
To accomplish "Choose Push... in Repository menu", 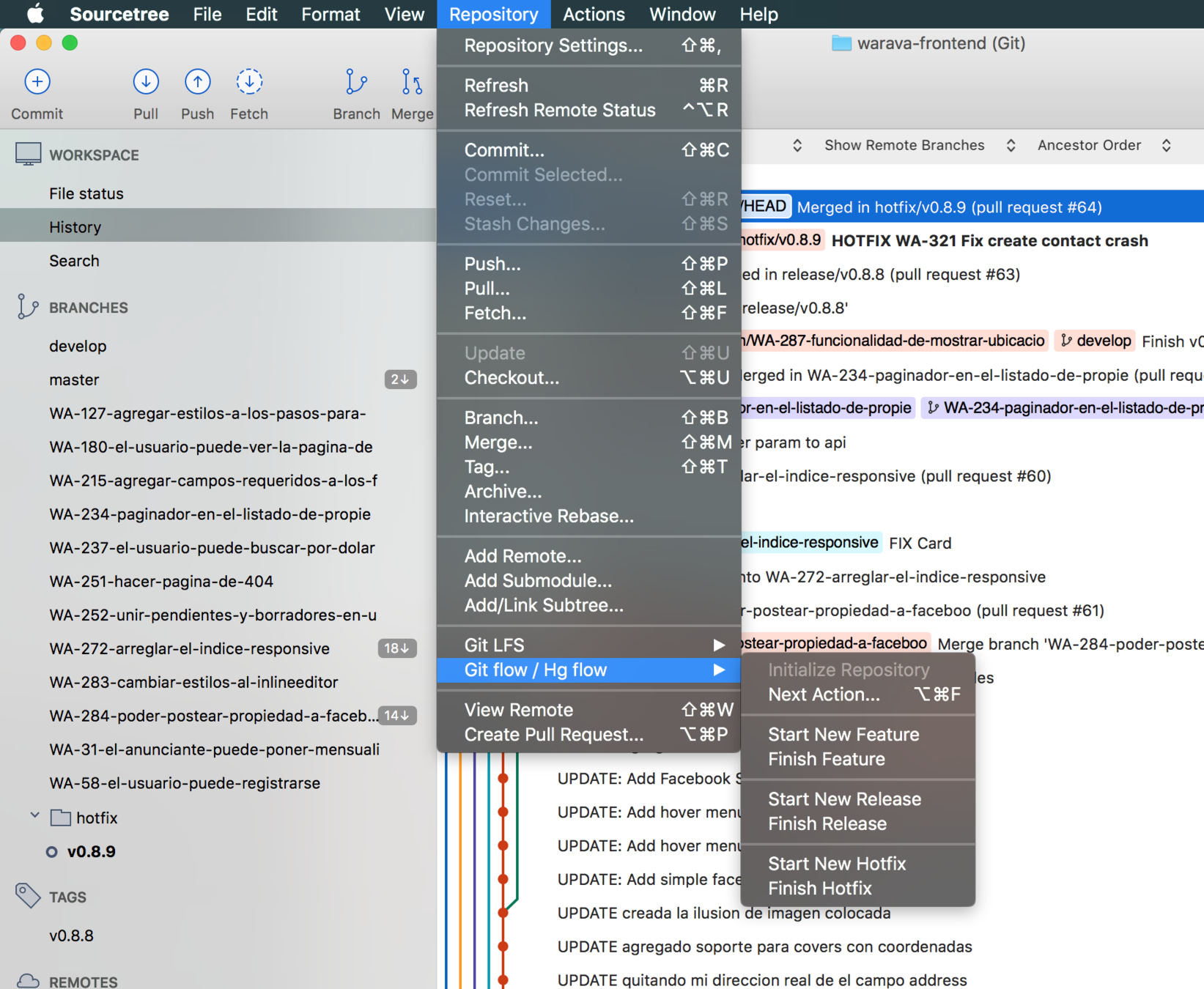I will click(588, 264).
